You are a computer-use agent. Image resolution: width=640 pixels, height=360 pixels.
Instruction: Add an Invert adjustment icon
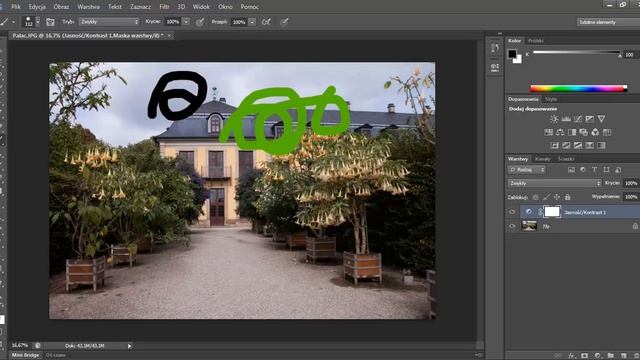click(x=554, y=145)
